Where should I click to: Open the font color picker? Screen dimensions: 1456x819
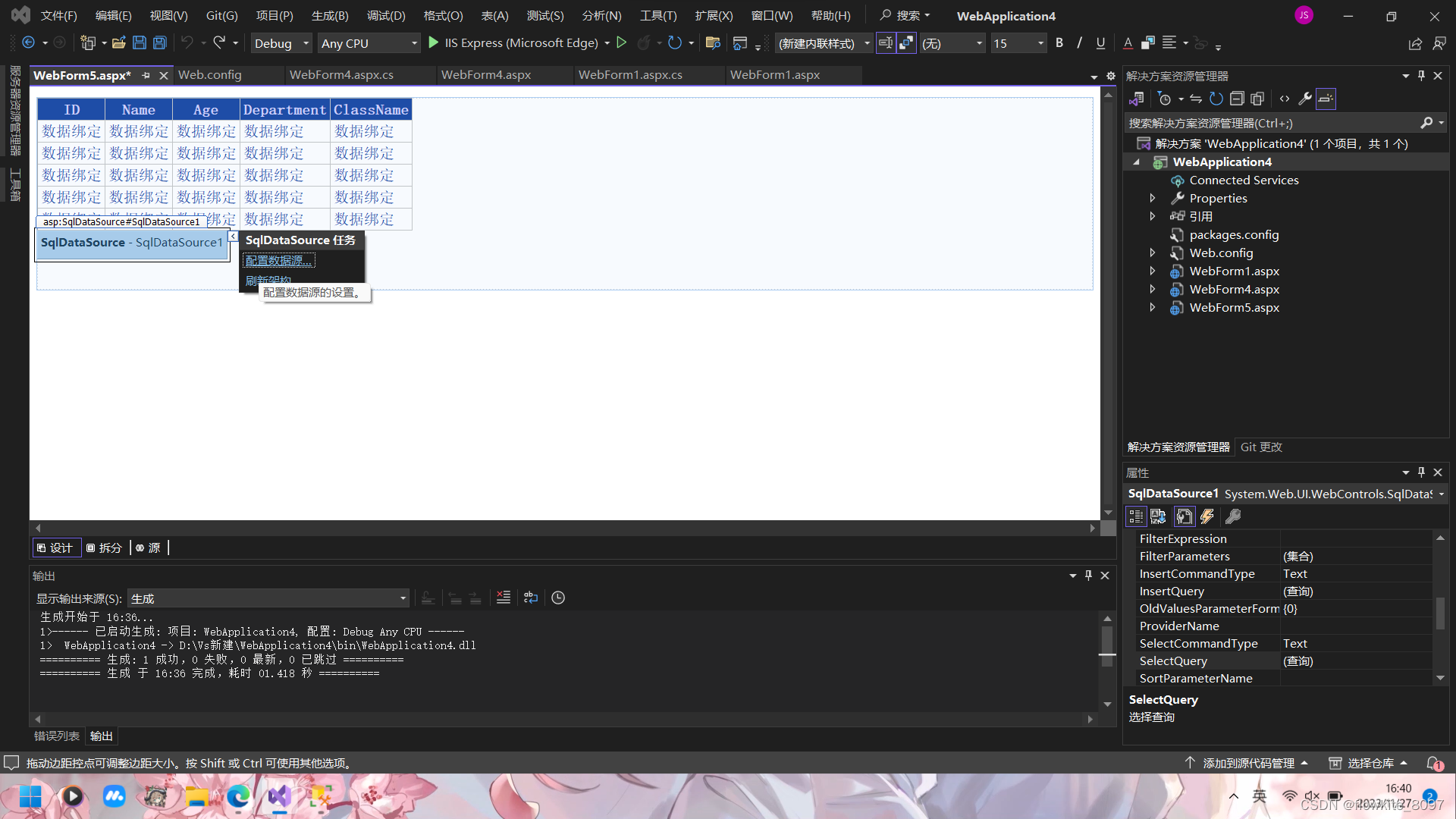point(1128,43)
